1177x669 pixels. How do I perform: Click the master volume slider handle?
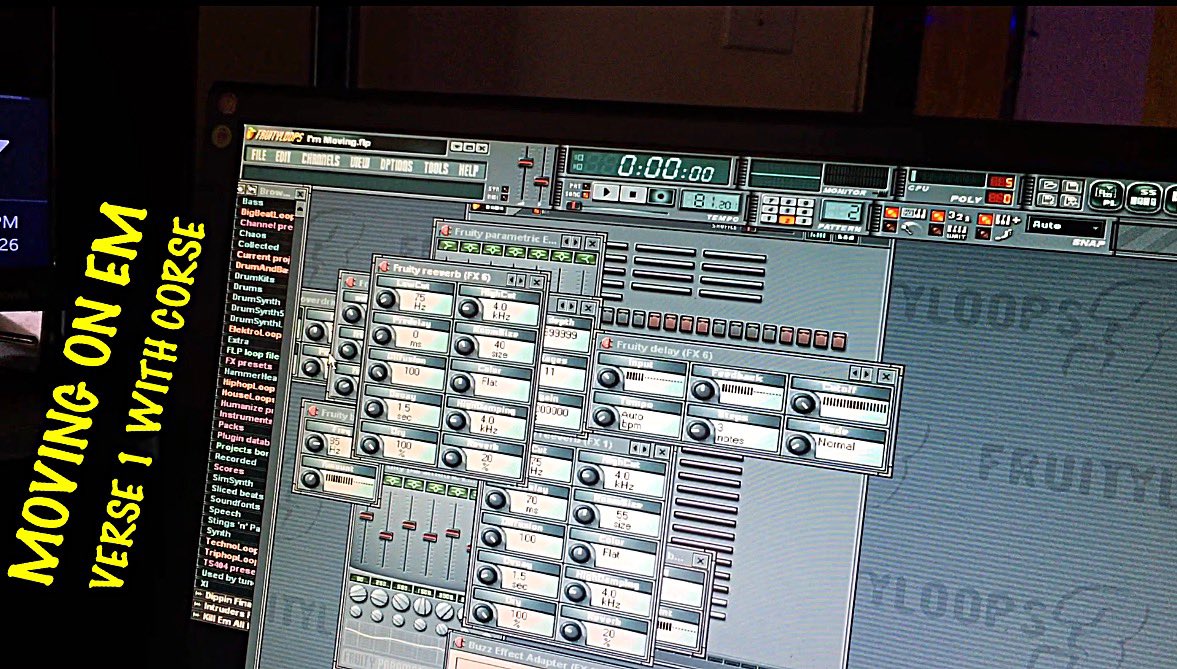tap(526, 162)
